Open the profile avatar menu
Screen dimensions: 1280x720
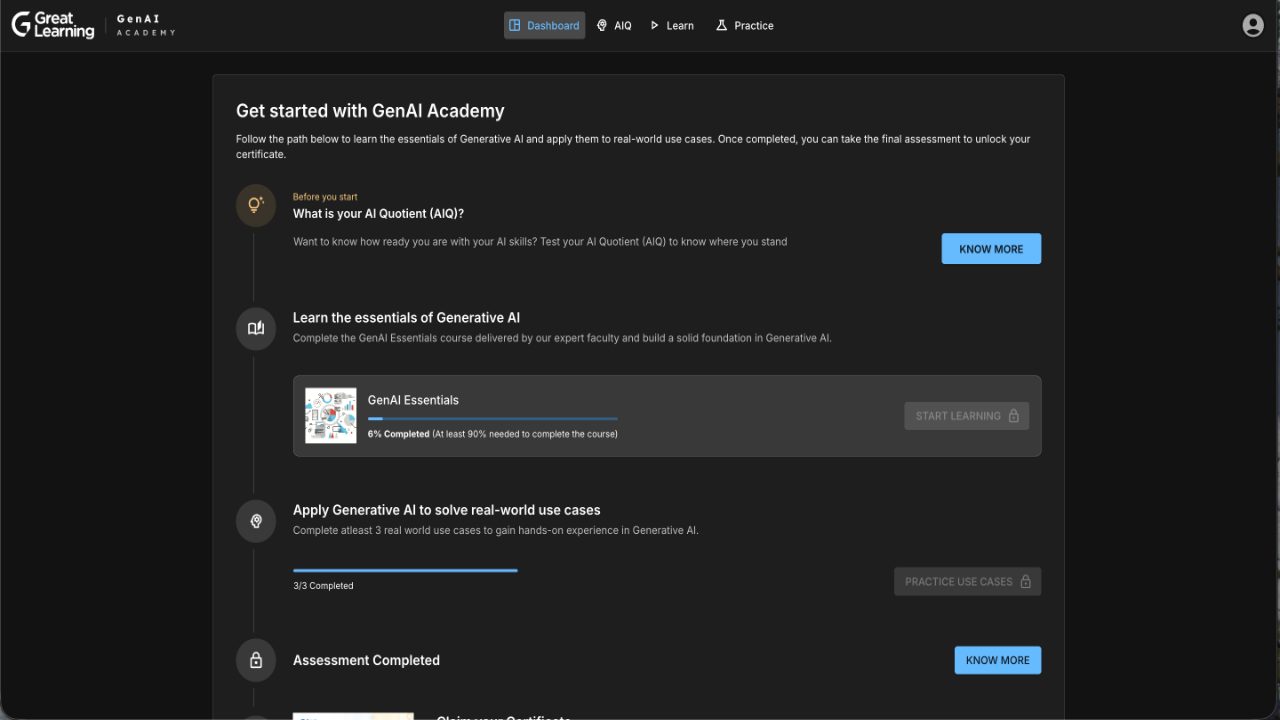[x=1253, y=25]
